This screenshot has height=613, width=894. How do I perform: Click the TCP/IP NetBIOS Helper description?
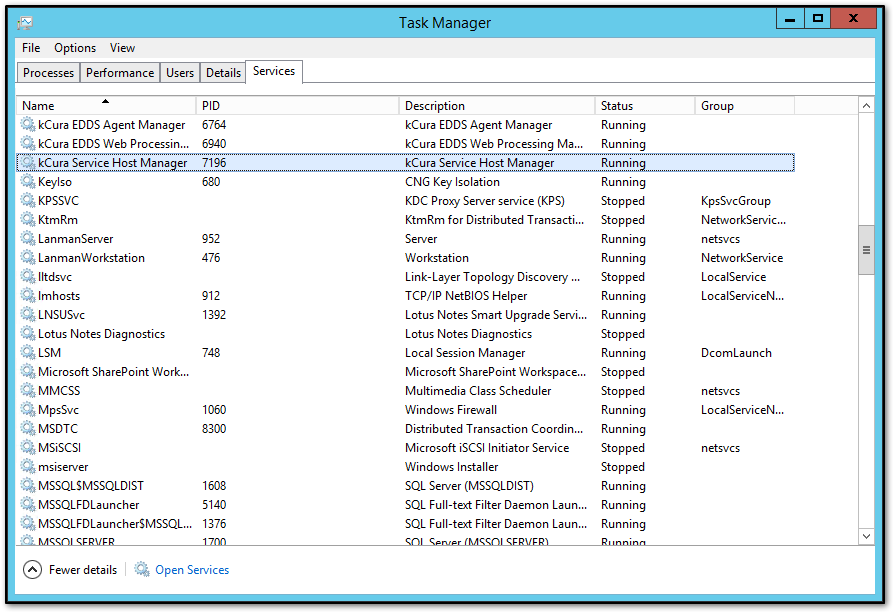pyautogui.click(x=466, y=296)
